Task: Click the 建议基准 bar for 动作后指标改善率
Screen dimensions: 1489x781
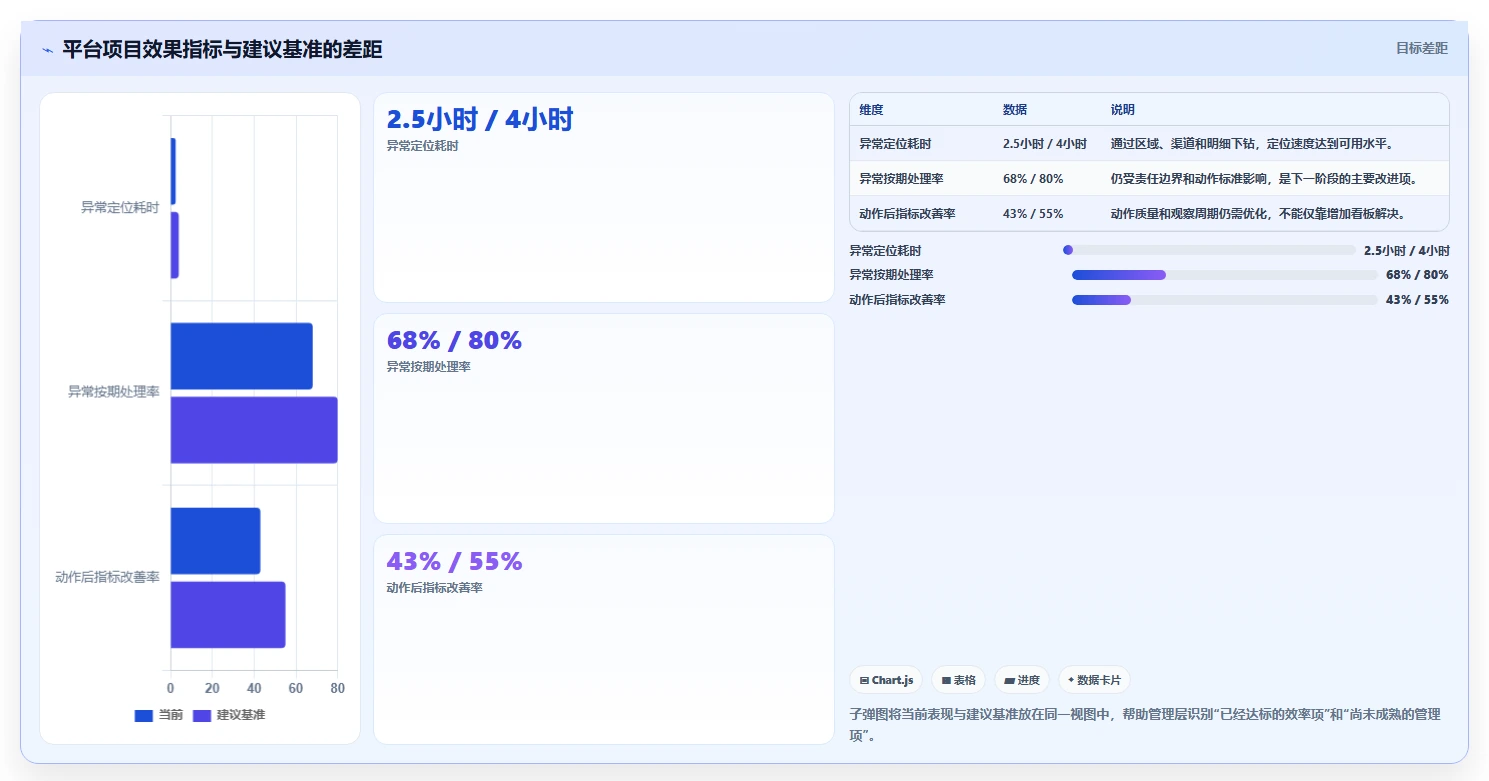Action: point(228,615)
